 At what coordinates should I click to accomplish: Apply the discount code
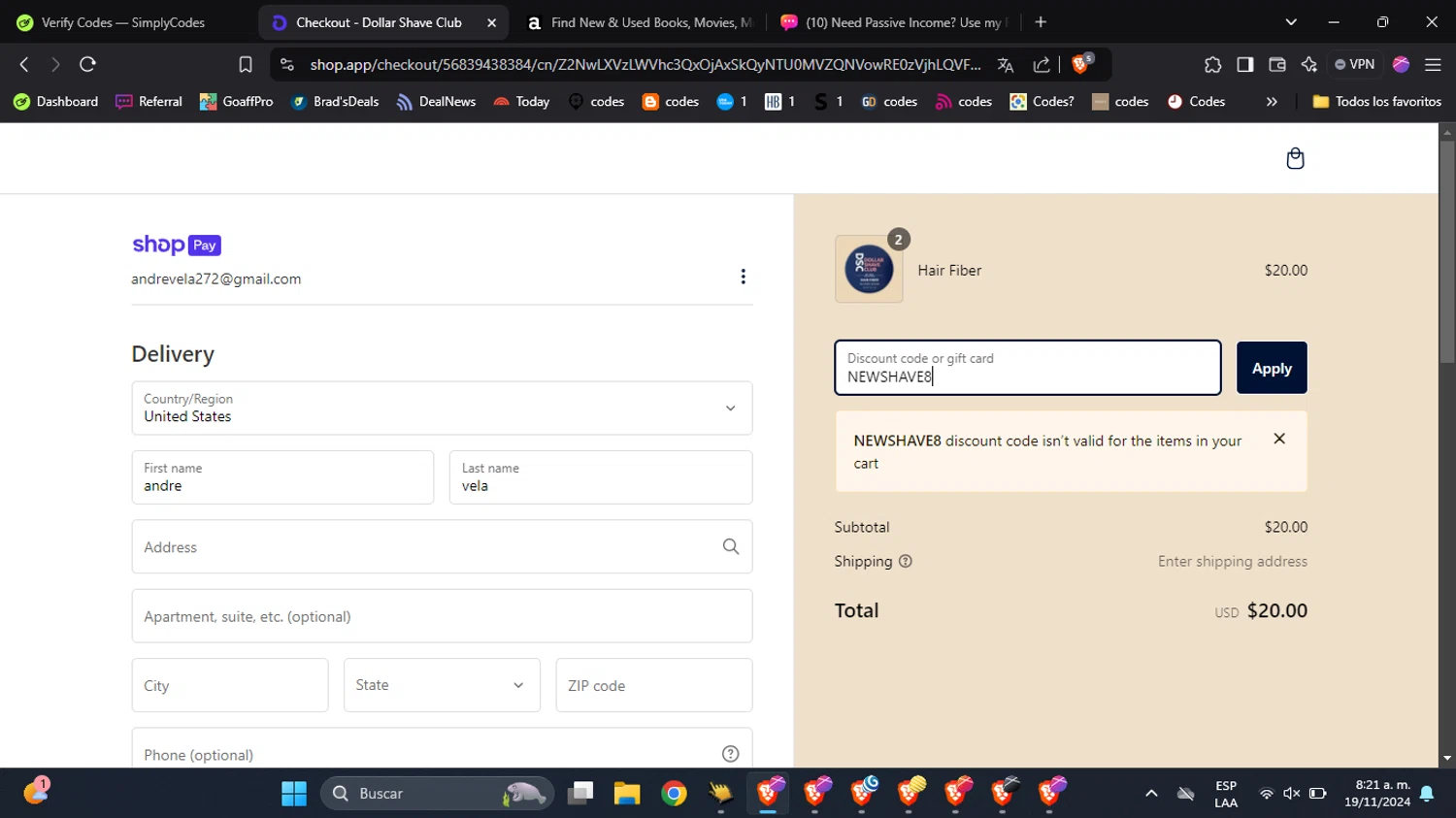click(1272, 368)
